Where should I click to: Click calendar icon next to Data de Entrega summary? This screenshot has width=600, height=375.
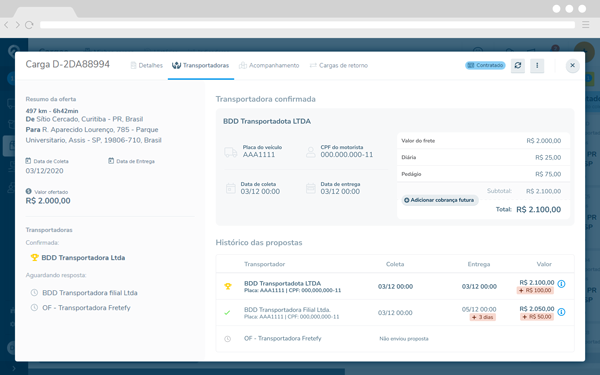(x=111, y=161)
